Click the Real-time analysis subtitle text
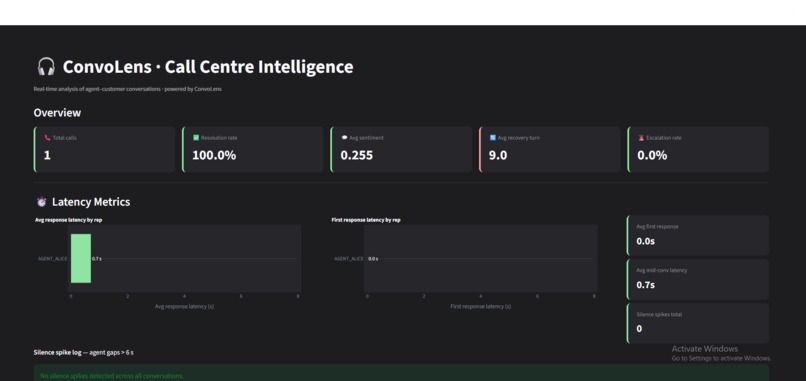 [x=127, y=89]
